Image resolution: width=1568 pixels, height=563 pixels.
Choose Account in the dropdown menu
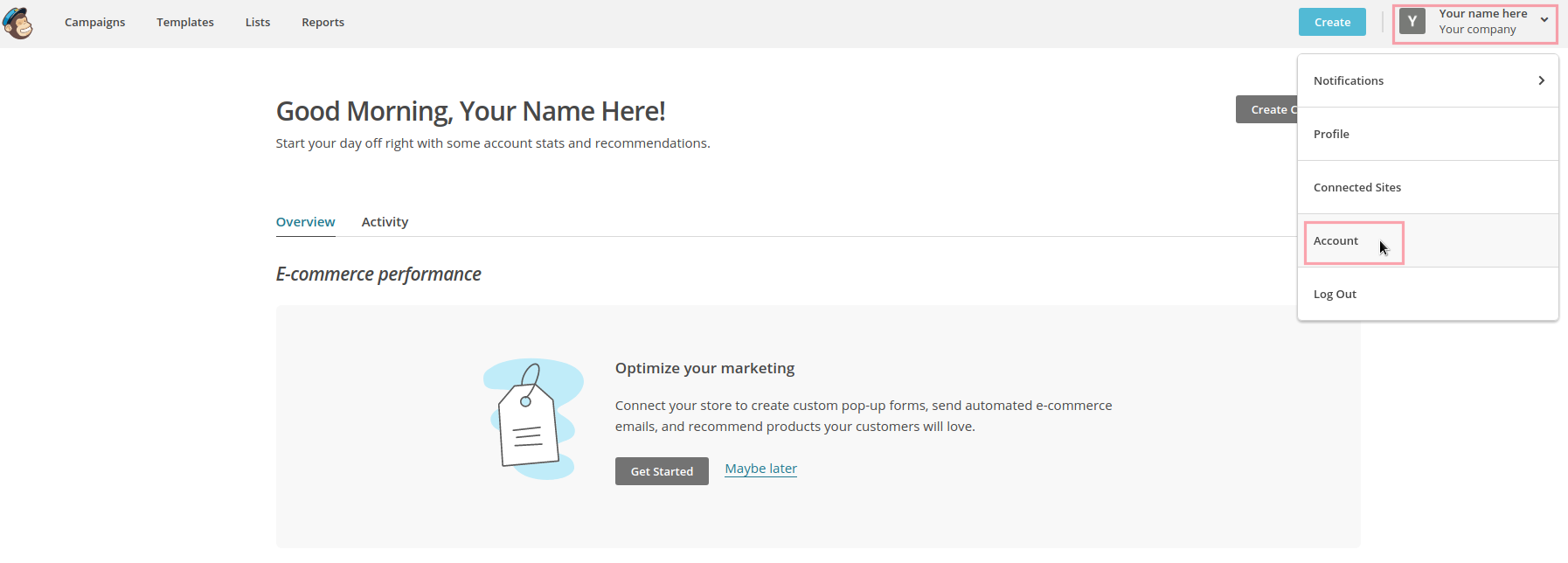(1428, 240)
